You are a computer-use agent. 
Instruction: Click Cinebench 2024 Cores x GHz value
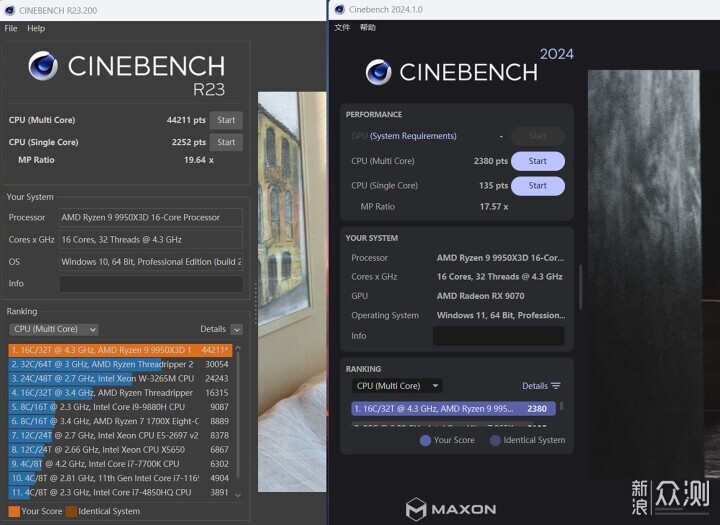coord(500,277)
